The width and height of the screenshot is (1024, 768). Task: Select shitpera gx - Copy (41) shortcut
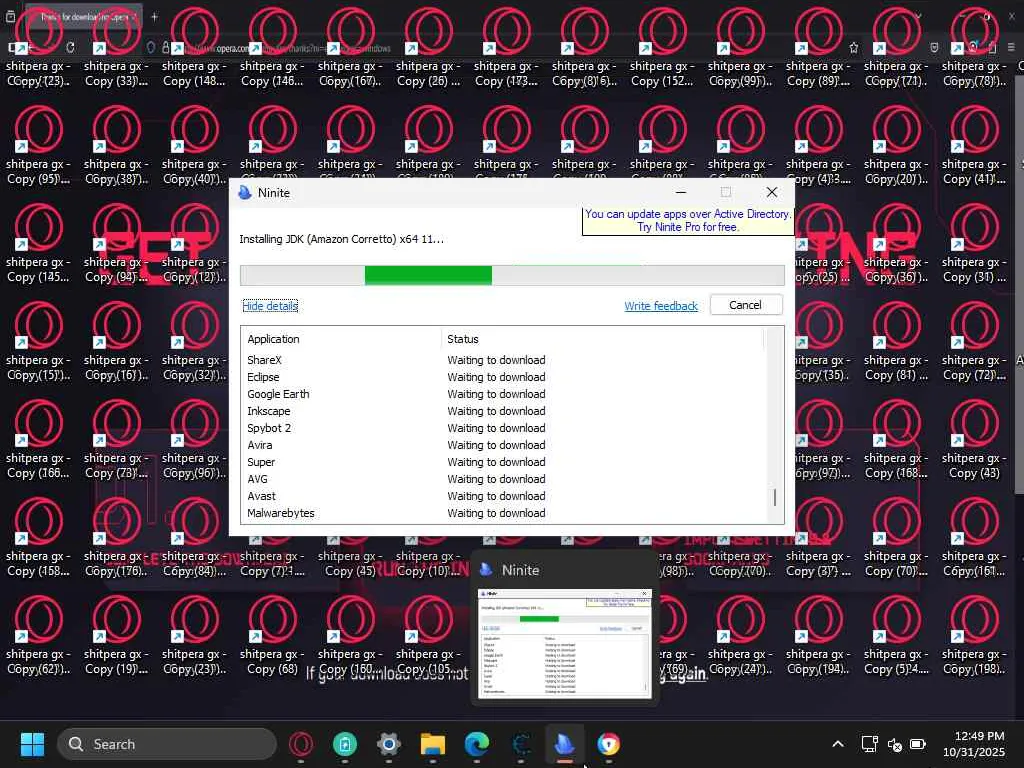pyautogui.click(x=974, y=145)
